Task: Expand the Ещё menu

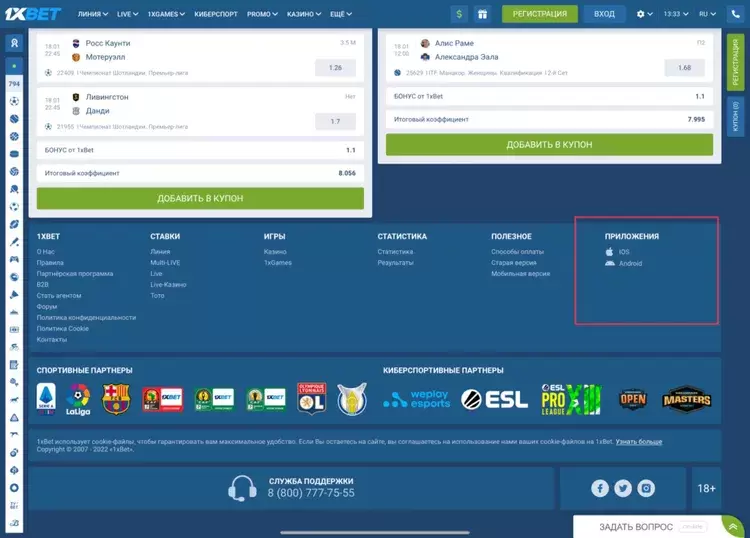Action: (x=341, y=14)
